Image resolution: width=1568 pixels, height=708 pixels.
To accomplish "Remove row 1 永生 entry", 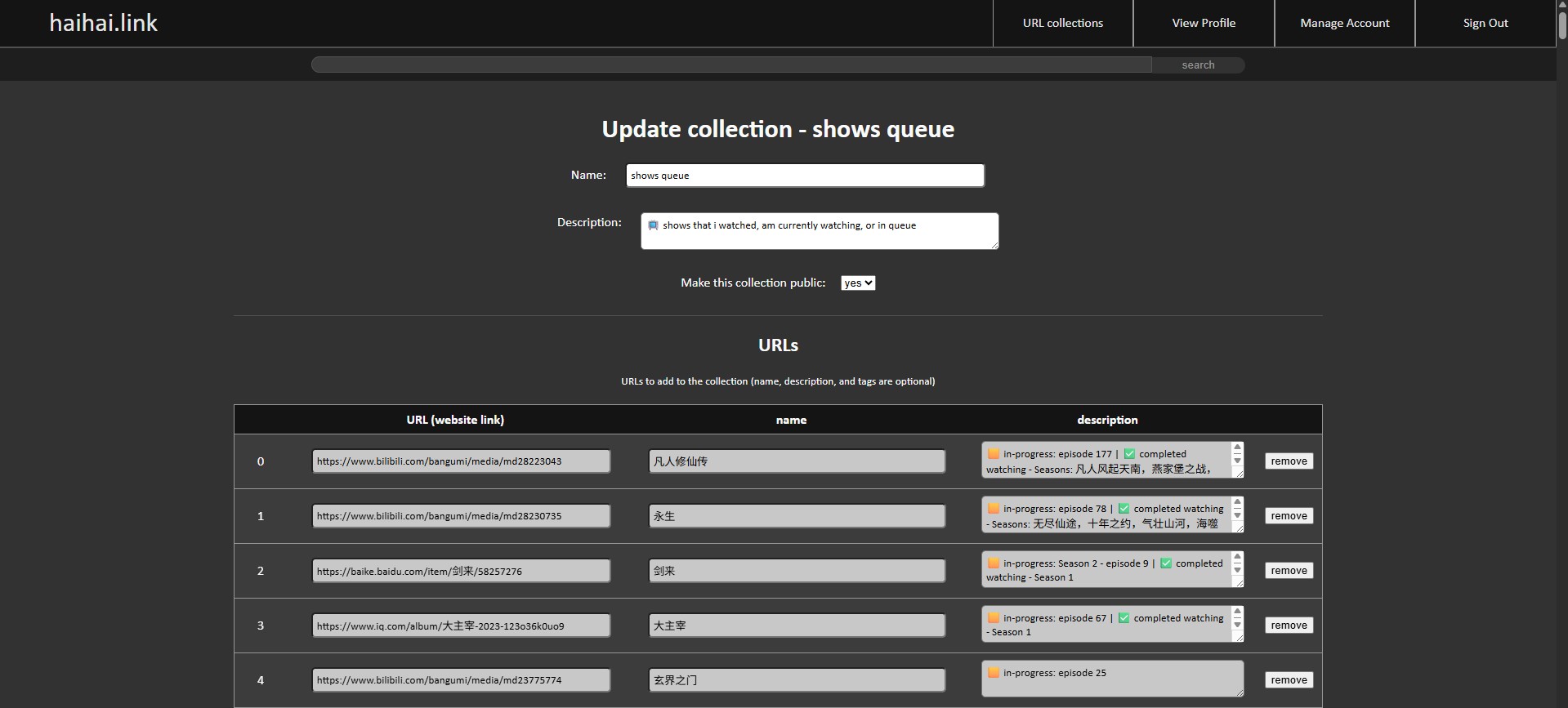I will click(1289, 516).
